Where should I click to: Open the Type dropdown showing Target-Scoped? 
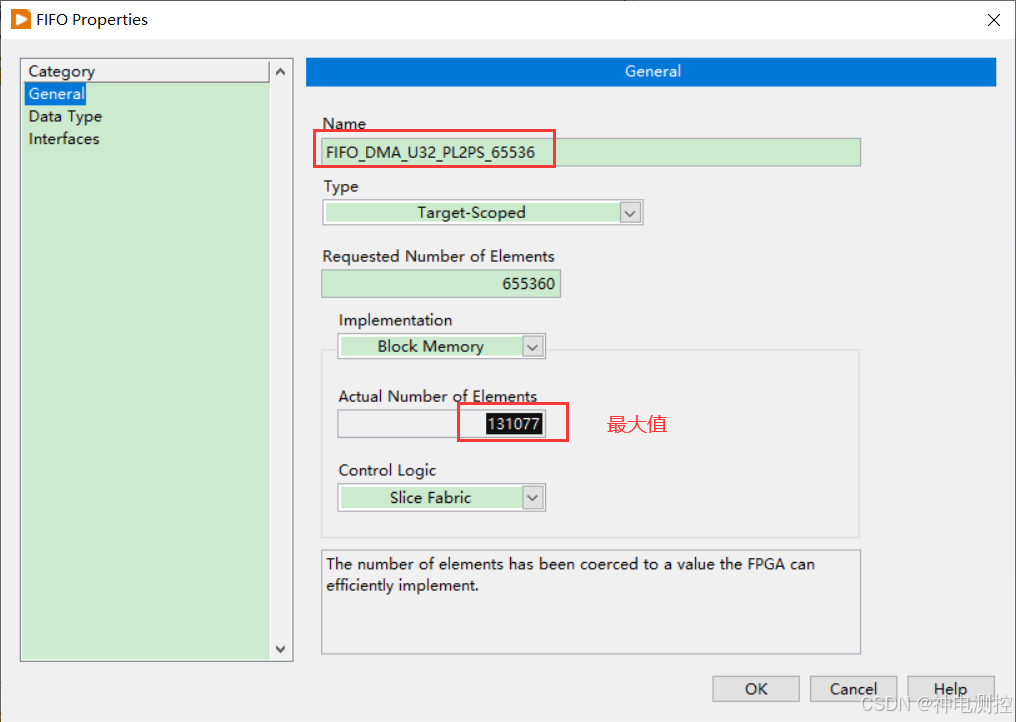click(x=482, y=213)
